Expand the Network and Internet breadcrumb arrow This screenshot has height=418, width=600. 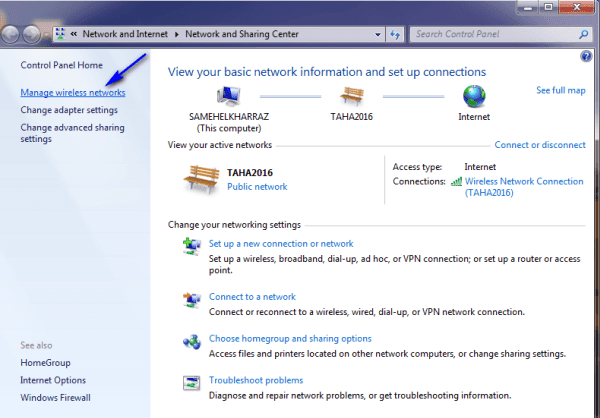(177, 34)
